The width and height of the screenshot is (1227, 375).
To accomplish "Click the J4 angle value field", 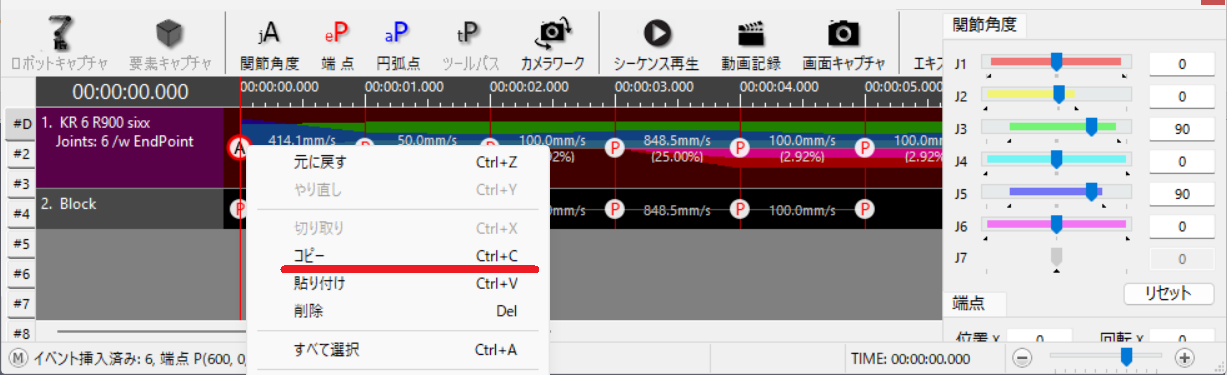I will pyautogui.click(x=1181, y=161).
